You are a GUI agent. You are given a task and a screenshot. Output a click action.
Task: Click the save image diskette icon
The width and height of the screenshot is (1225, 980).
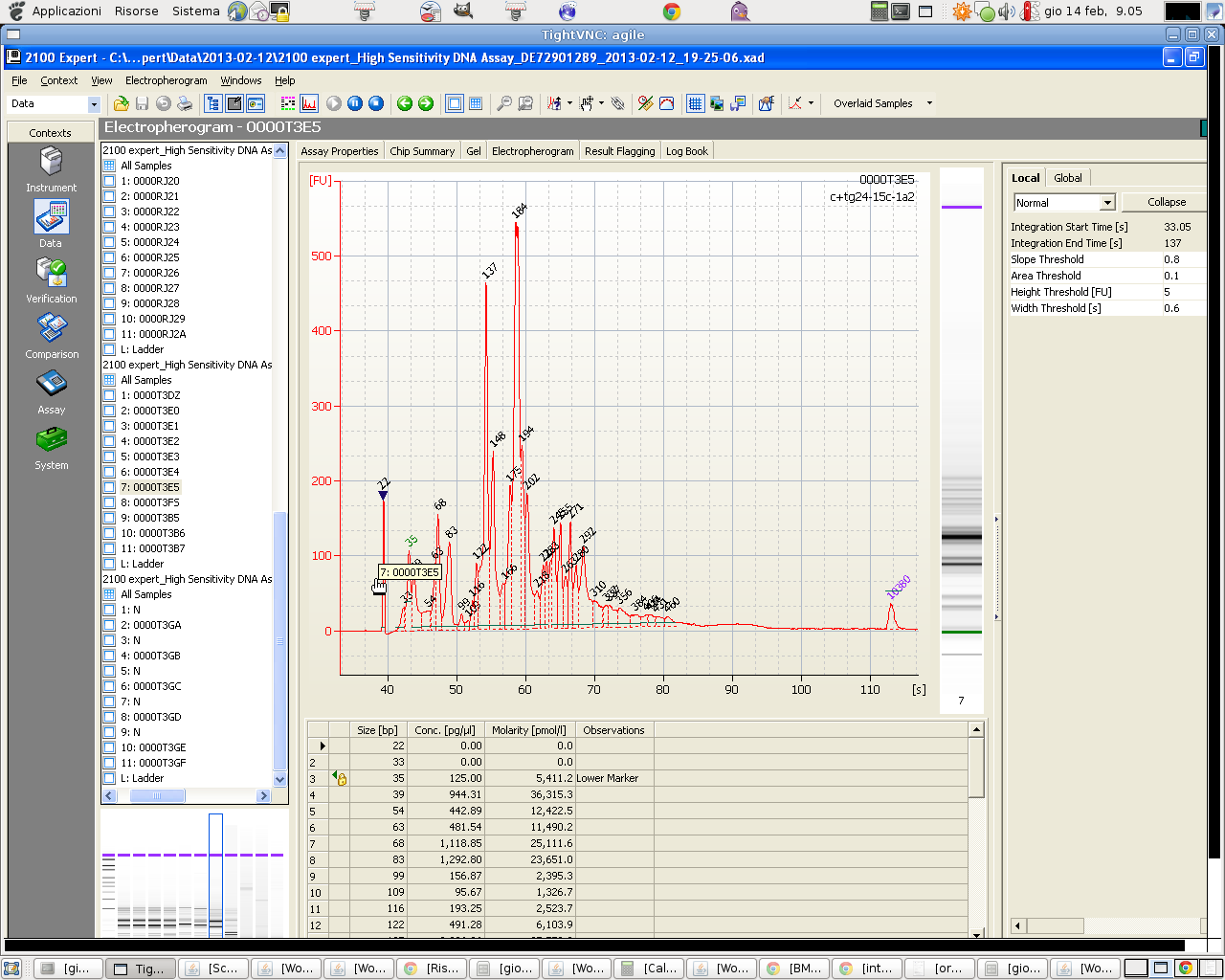[x=738, y=103]
